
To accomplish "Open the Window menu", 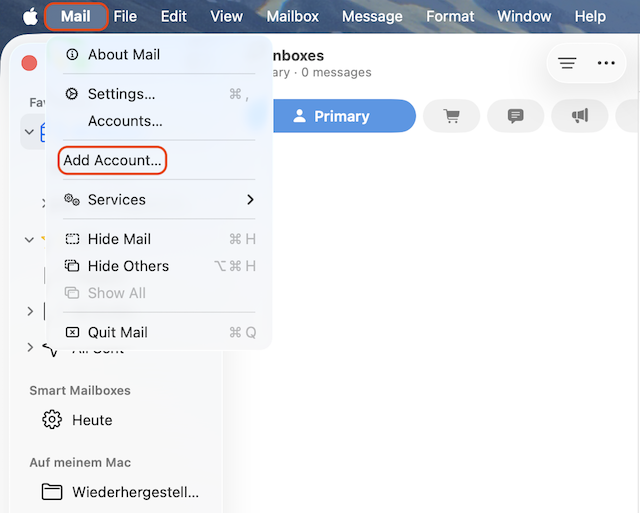I will 524,16.
